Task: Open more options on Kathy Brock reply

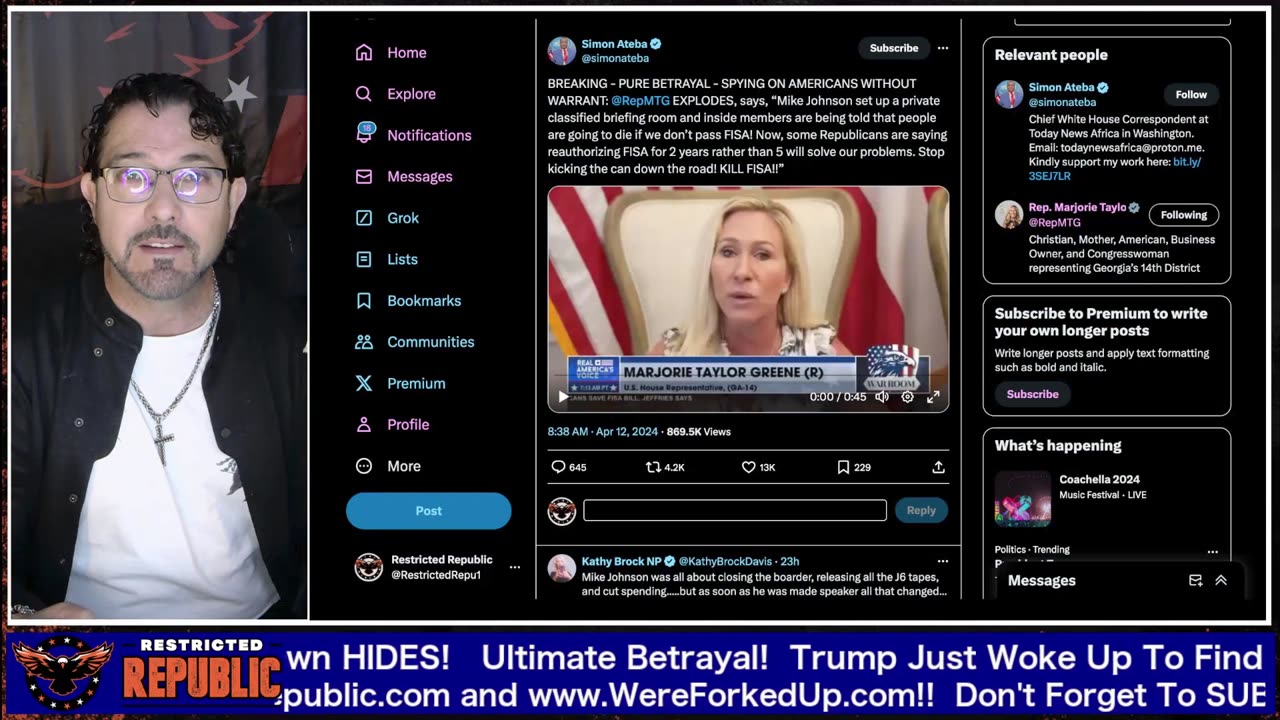Action: tap(942, 561)
